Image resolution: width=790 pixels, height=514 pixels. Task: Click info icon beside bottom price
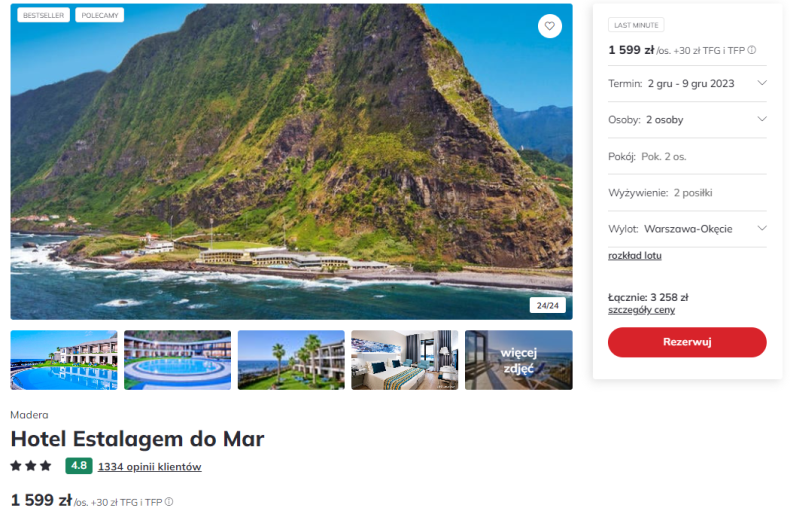pyautogui.click(x=169, y=501)
